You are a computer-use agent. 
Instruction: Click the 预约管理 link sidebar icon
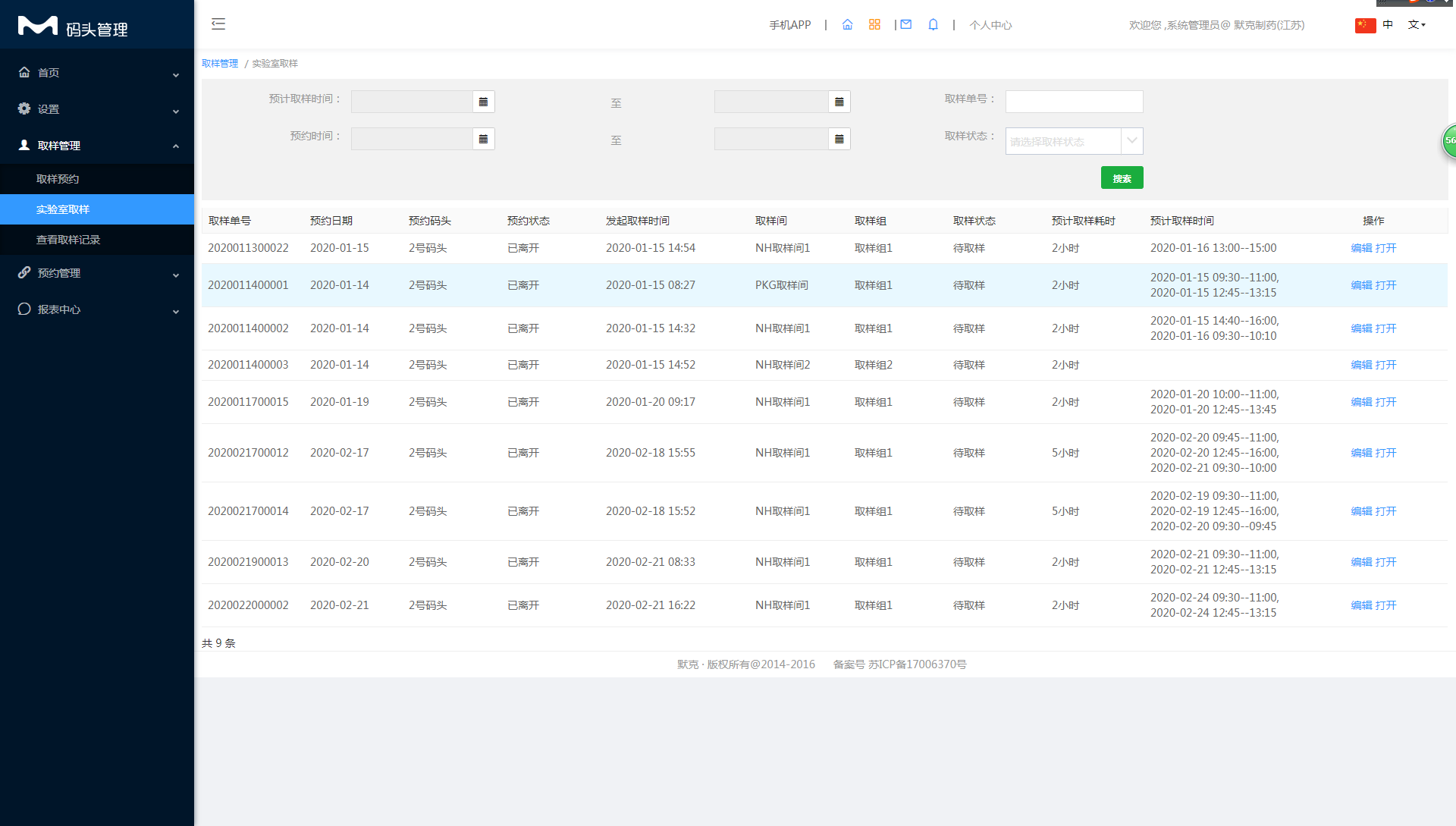pos(24,272)
